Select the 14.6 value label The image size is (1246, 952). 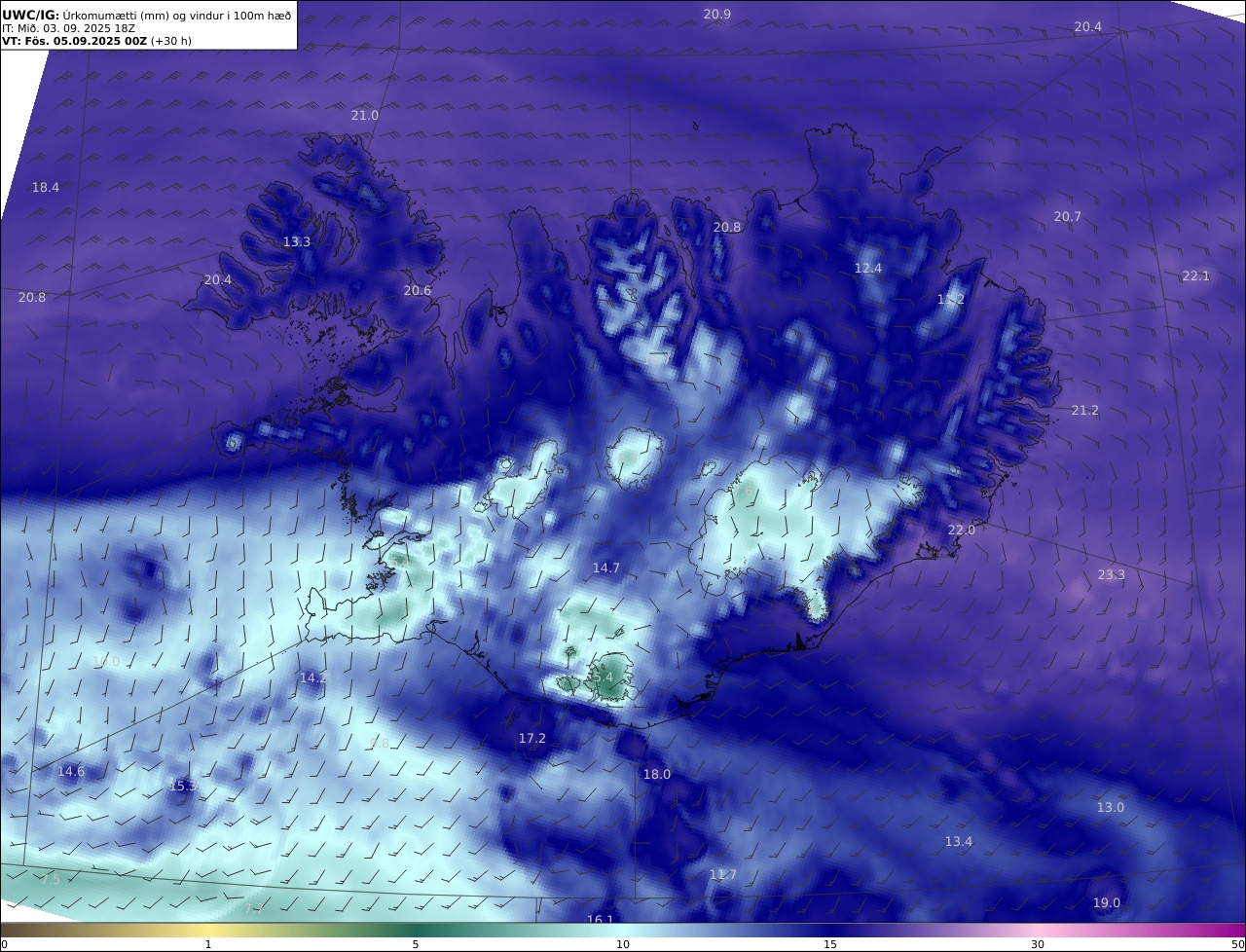tap(71, 771)
